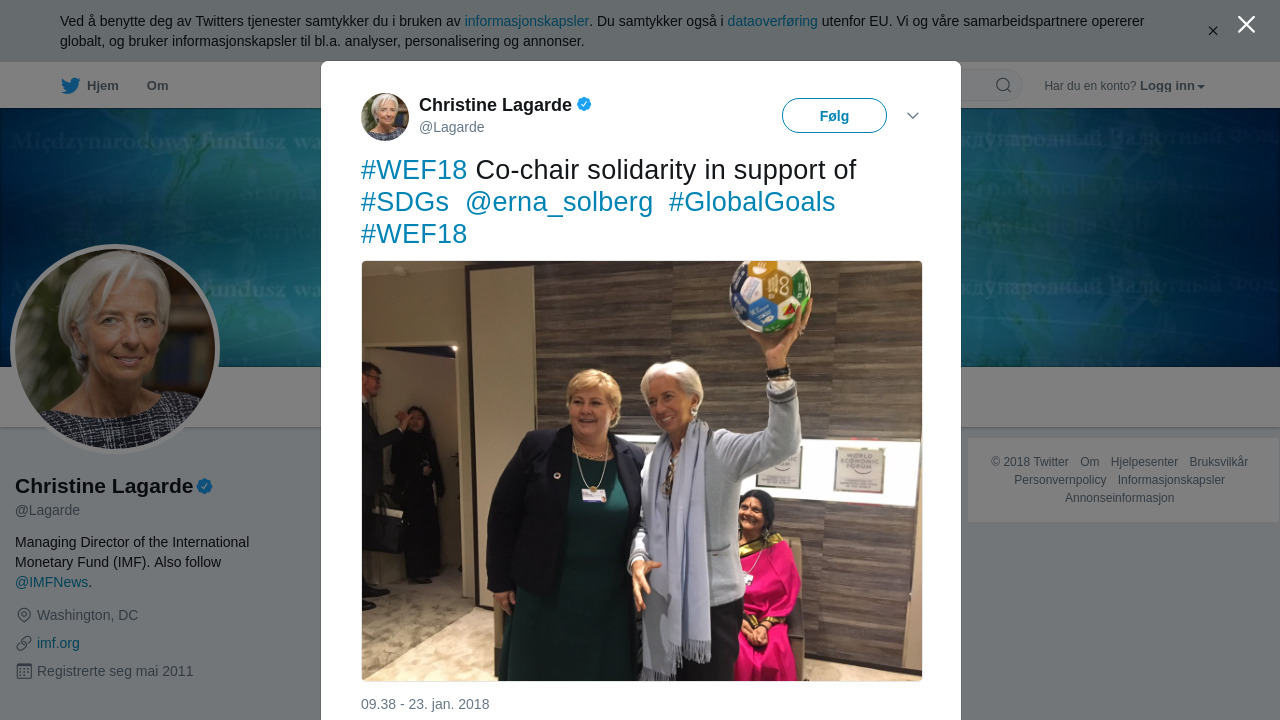The width and height of the screenshot is (1280, 720).
Task: Click the search magnifier icon
Action: click(1003, 85)
